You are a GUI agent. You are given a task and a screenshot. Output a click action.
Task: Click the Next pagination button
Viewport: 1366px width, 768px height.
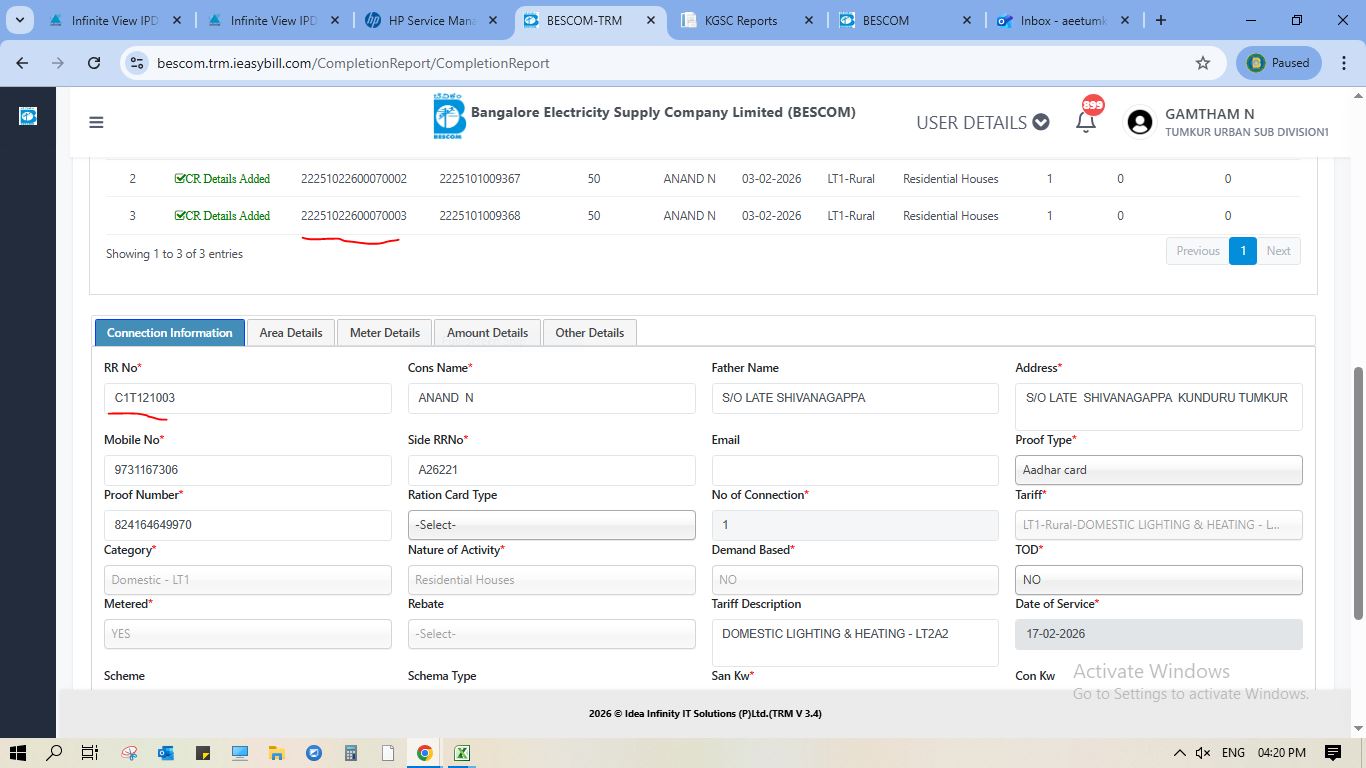coord(1278,251)
